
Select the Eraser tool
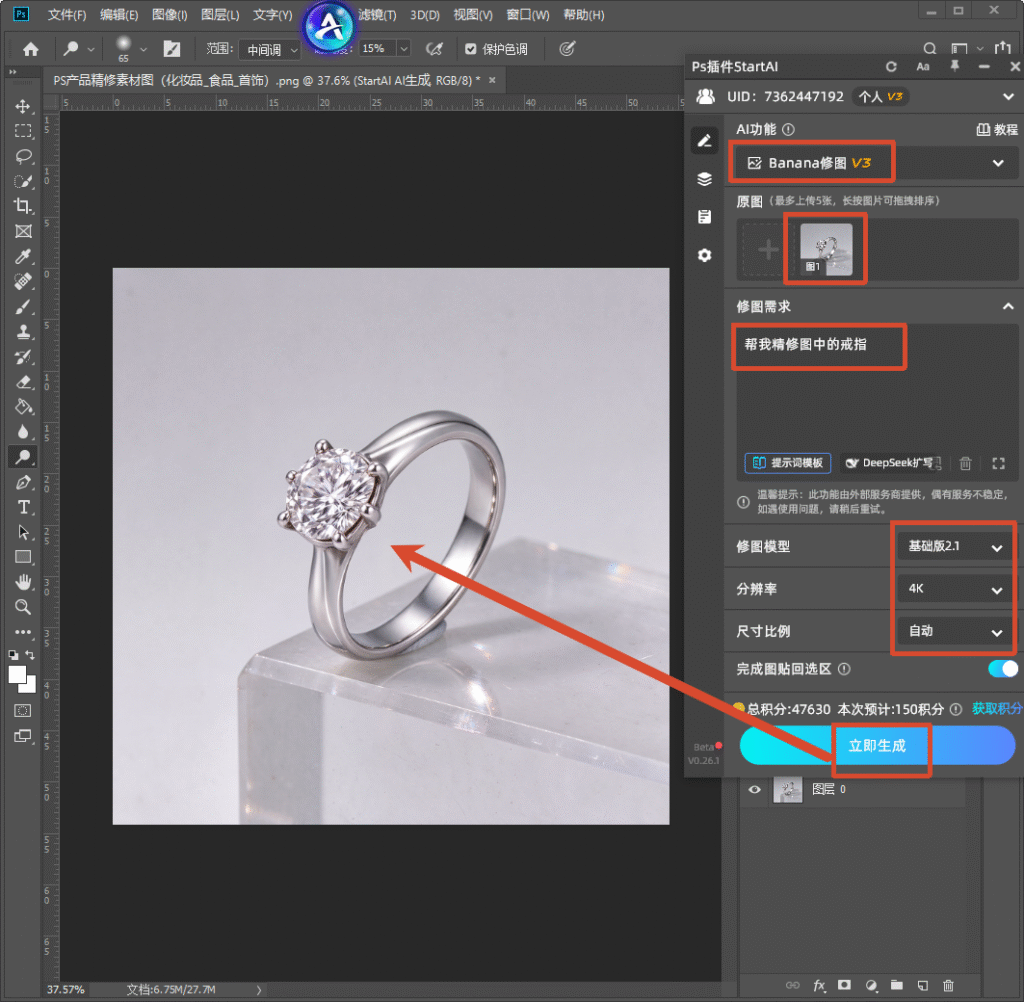(23, 381)
